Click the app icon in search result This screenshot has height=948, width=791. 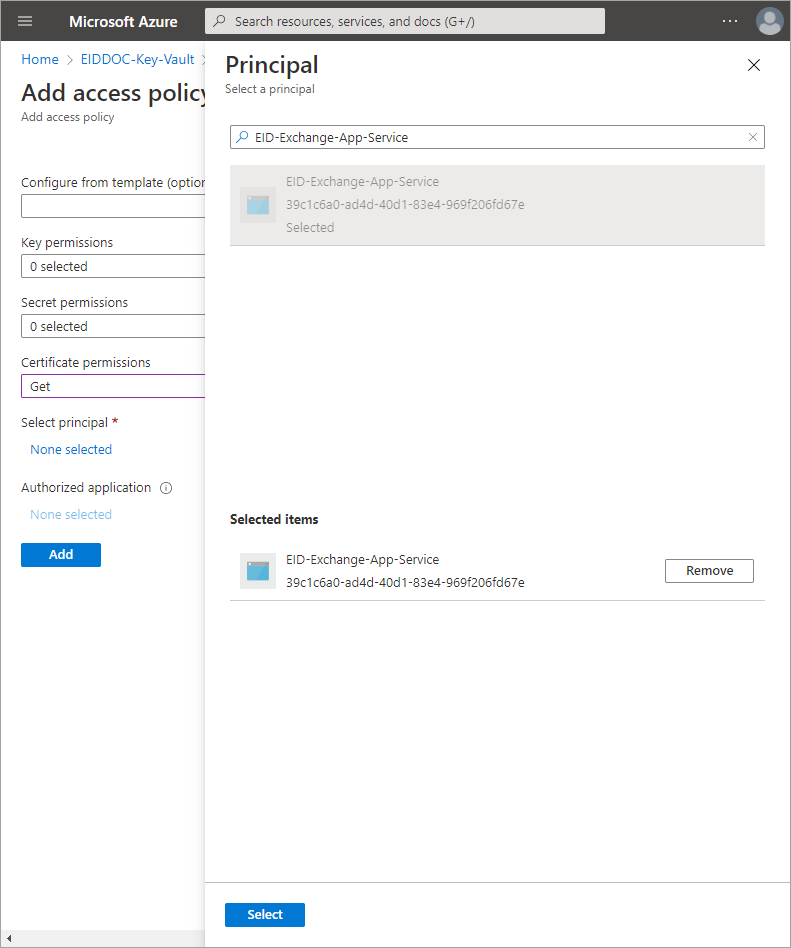[x=258, y=205]
